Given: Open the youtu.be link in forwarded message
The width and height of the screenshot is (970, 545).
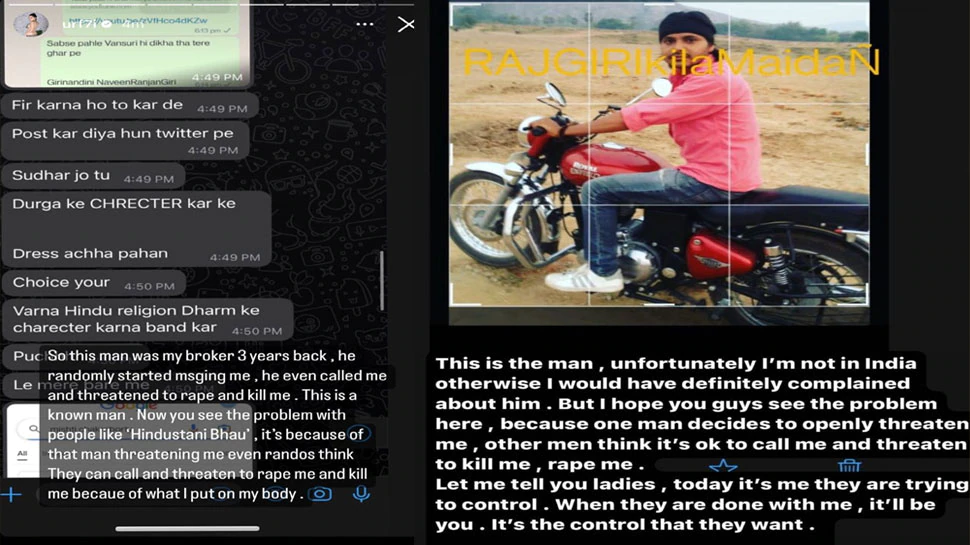Looking at the screenshot, I should [137, 20].
